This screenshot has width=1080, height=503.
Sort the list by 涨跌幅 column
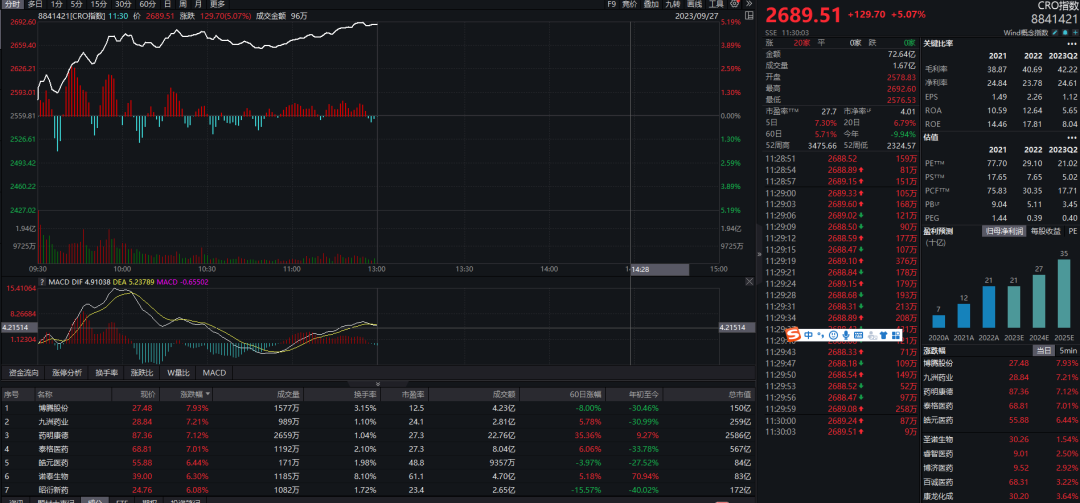pos(195,395)
